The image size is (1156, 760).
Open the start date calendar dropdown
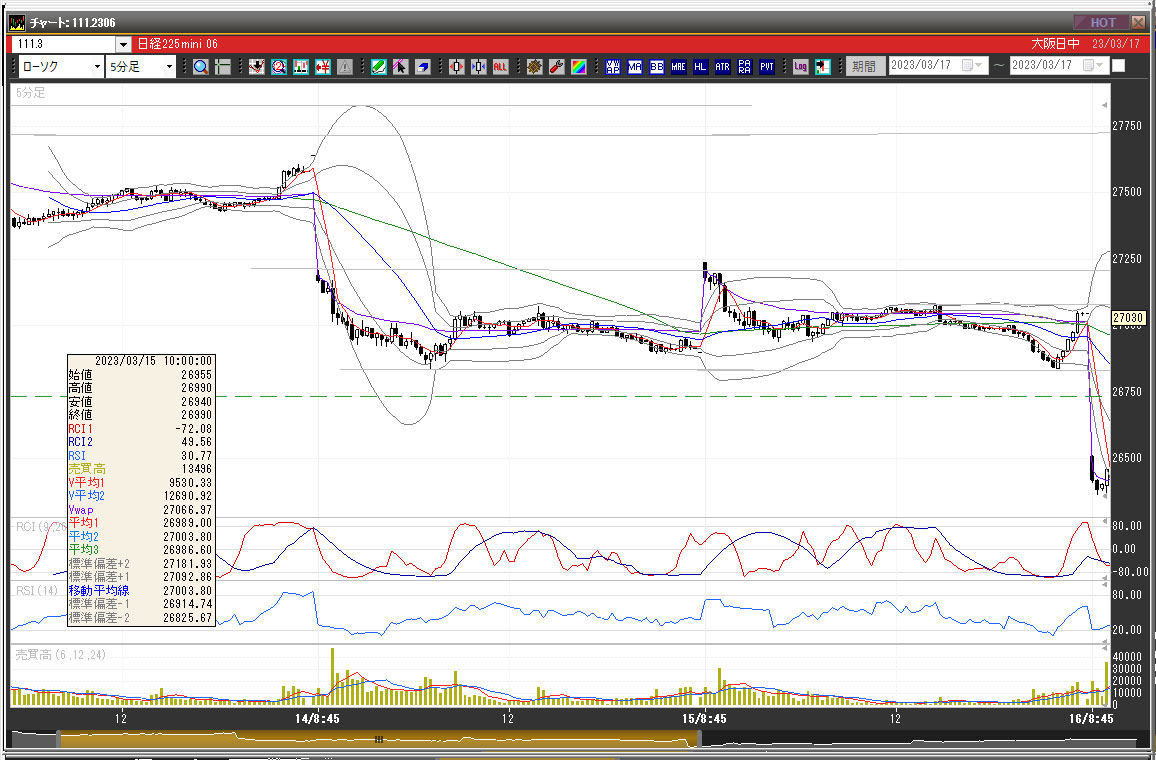(x=972, y=66)
